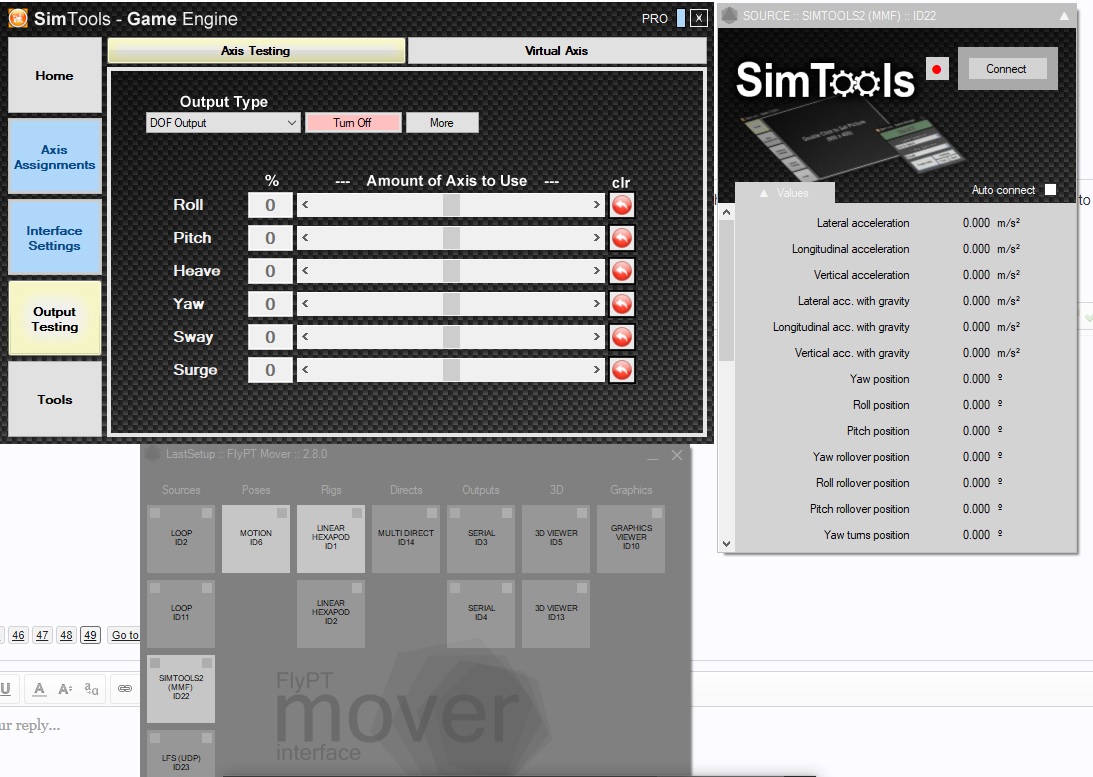Click the text color icon in reply editor

(40, 688)
